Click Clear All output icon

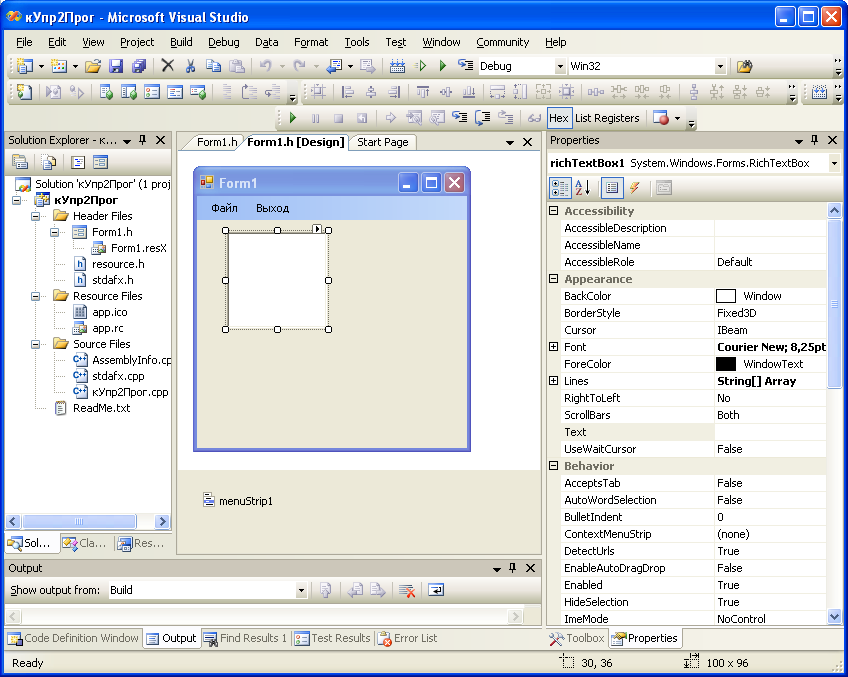tap(407, 590)
